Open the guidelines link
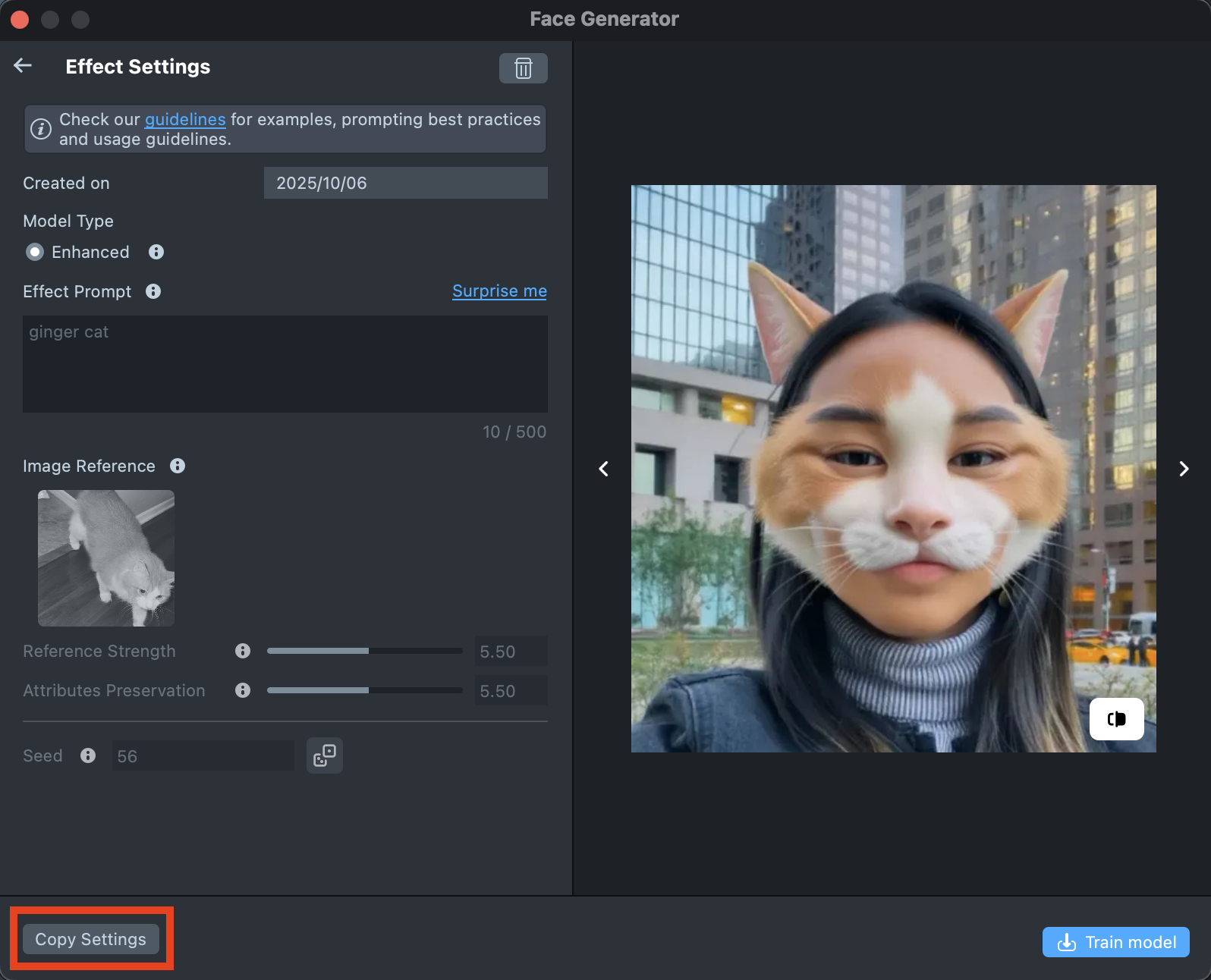 (x=185, y=119)
